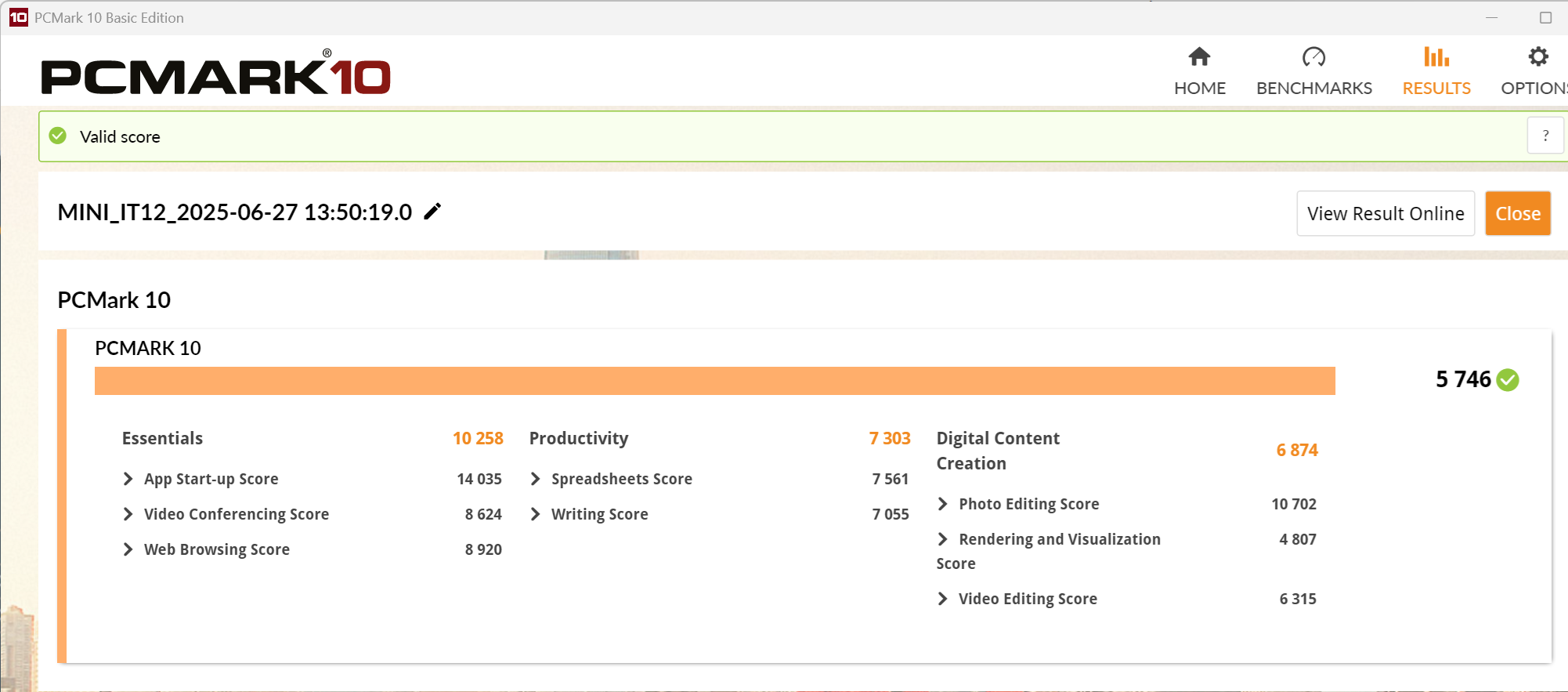Click the Video Editing value 6 315

(1298, 599)
